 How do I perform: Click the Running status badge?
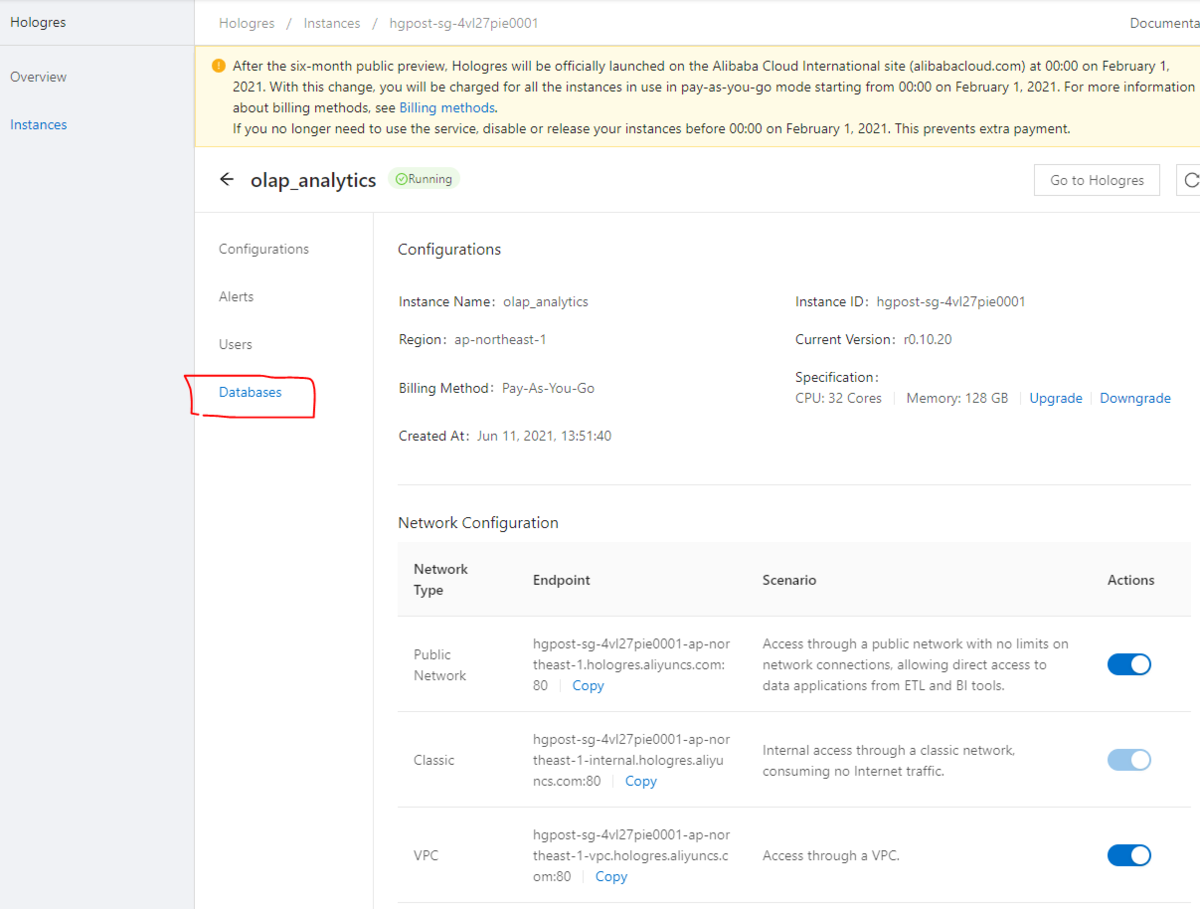424,179
